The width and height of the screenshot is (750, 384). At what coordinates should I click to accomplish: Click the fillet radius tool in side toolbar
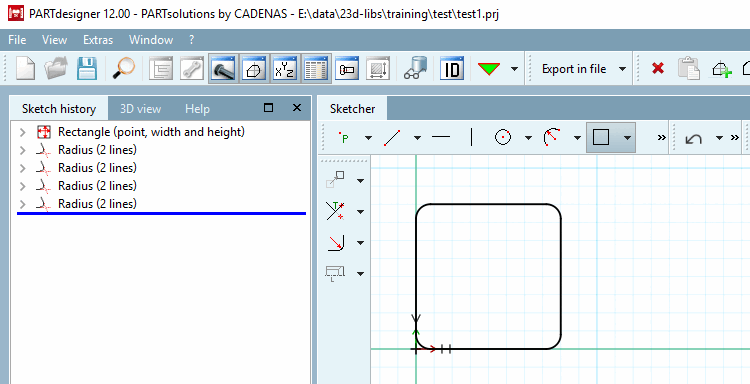click(x=336, y=243)
